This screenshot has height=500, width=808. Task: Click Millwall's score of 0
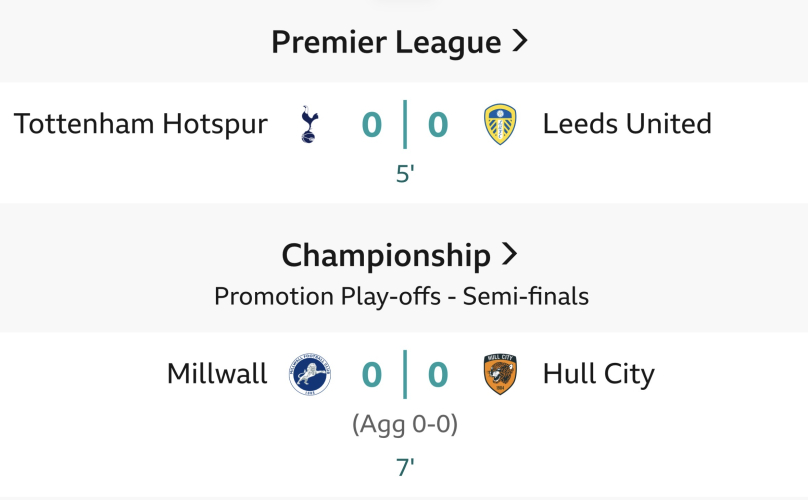pos(372,375)
